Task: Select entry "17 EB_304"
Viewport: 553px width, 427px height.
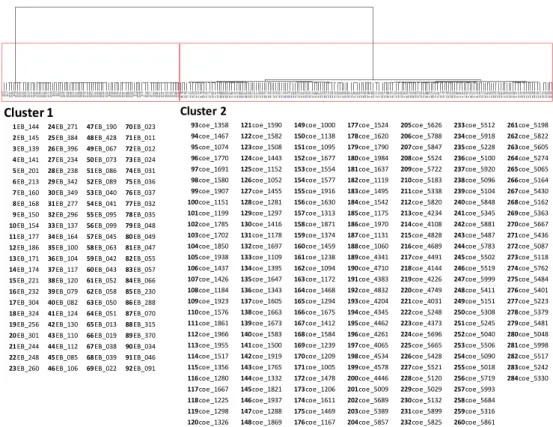Action: click(x=24, y=303)
